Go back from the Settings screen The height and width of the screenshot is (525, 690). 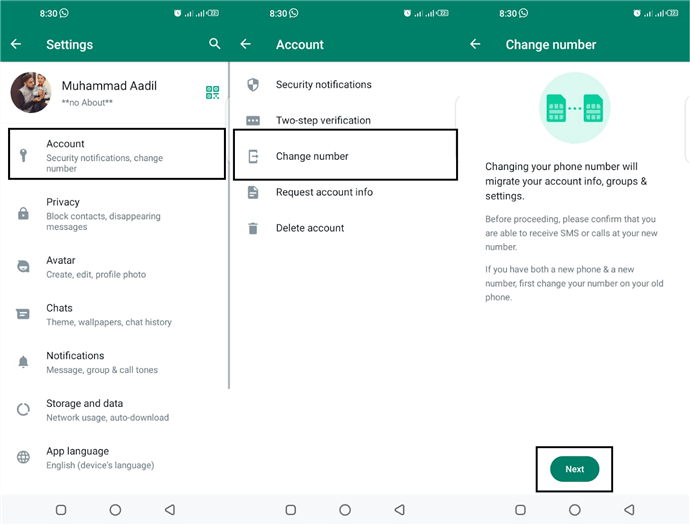pos(16,44)
